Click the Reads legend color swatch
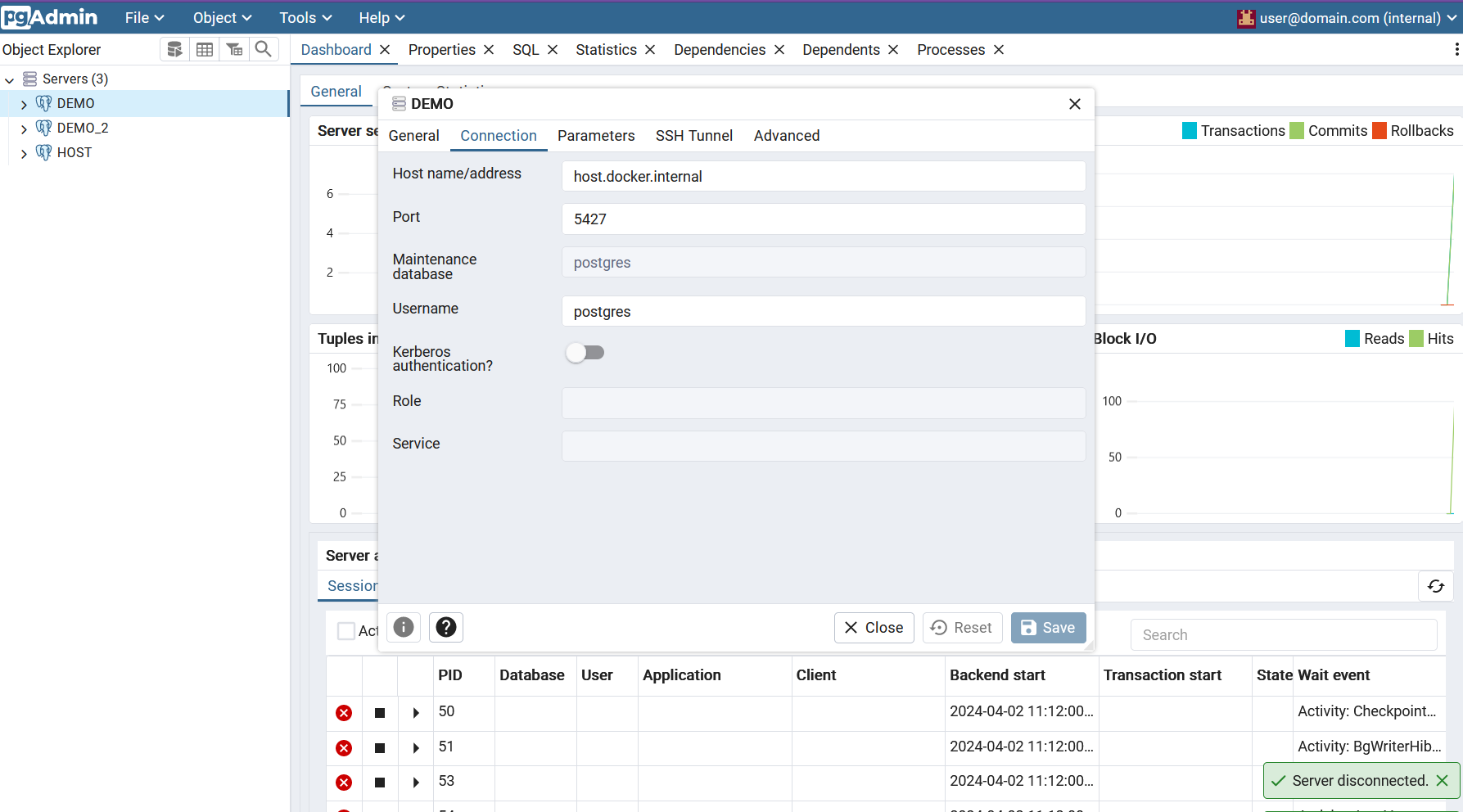 (x=1352, y=339)
